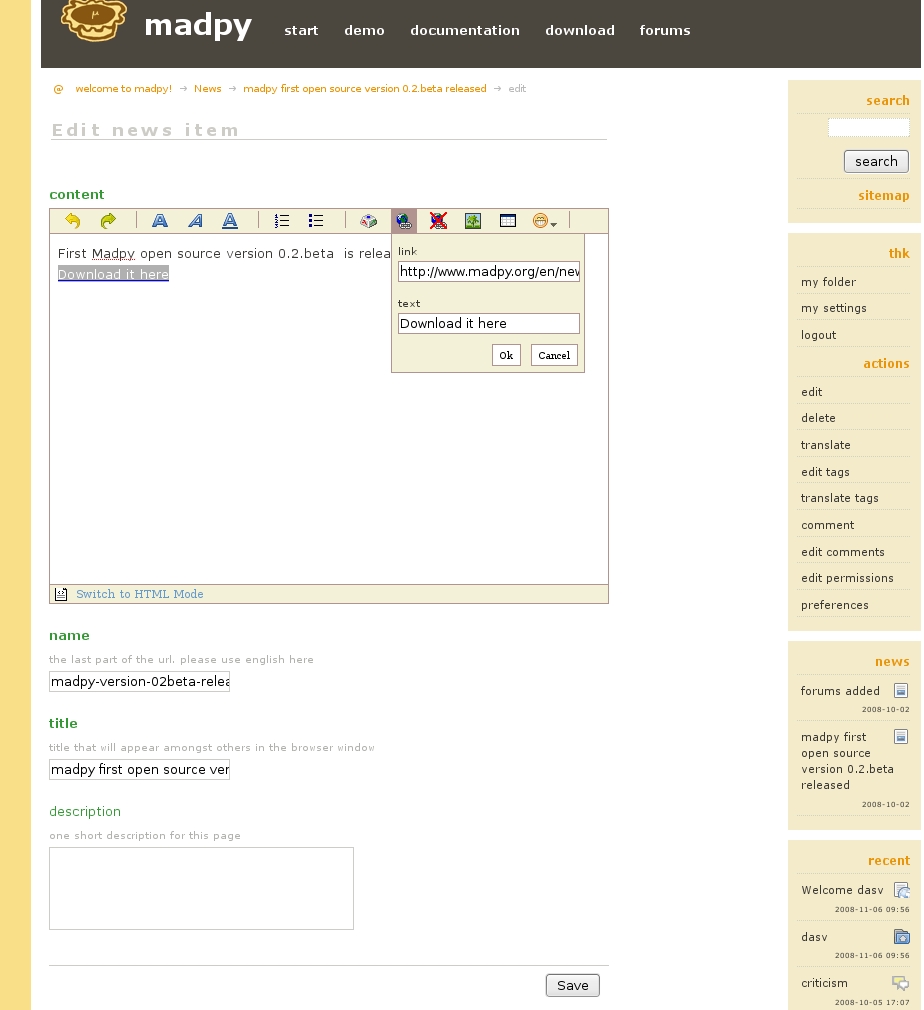Image resolution: width=924 pixels, height=1010 pixels.
Task: Click the translate action link
Action: pos(825,445)
